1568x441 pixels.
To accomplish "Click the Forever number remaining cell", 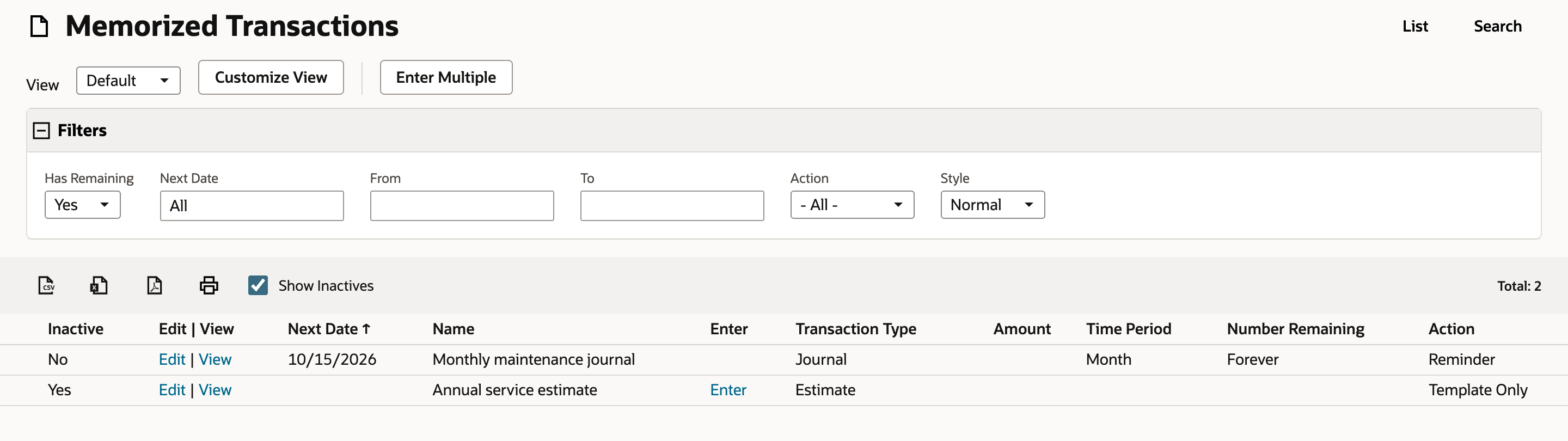I will point(1253,359).
